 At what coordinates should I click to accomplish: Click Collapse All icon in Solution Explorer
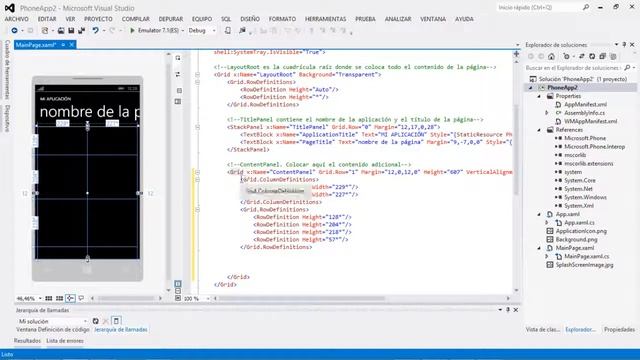pyautogui.click(x=602, y=56)
